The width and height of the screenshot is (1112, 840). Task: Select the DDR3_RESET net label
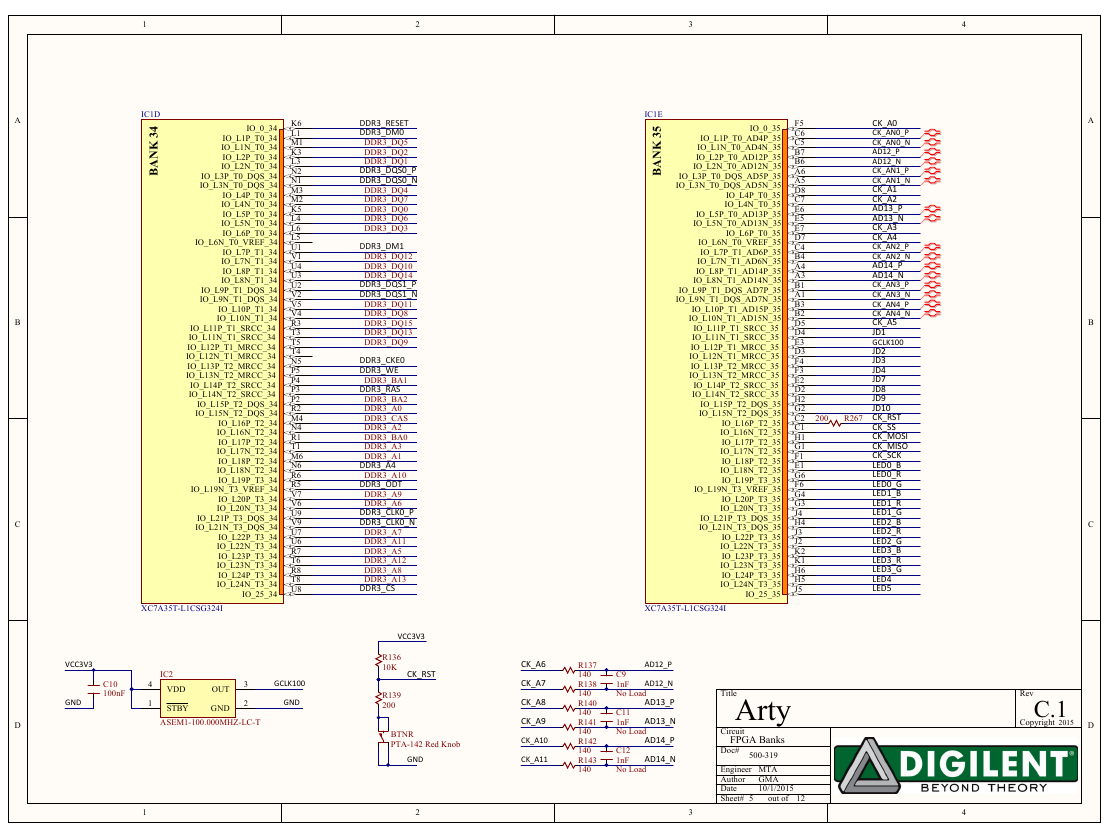click(384, 123)
